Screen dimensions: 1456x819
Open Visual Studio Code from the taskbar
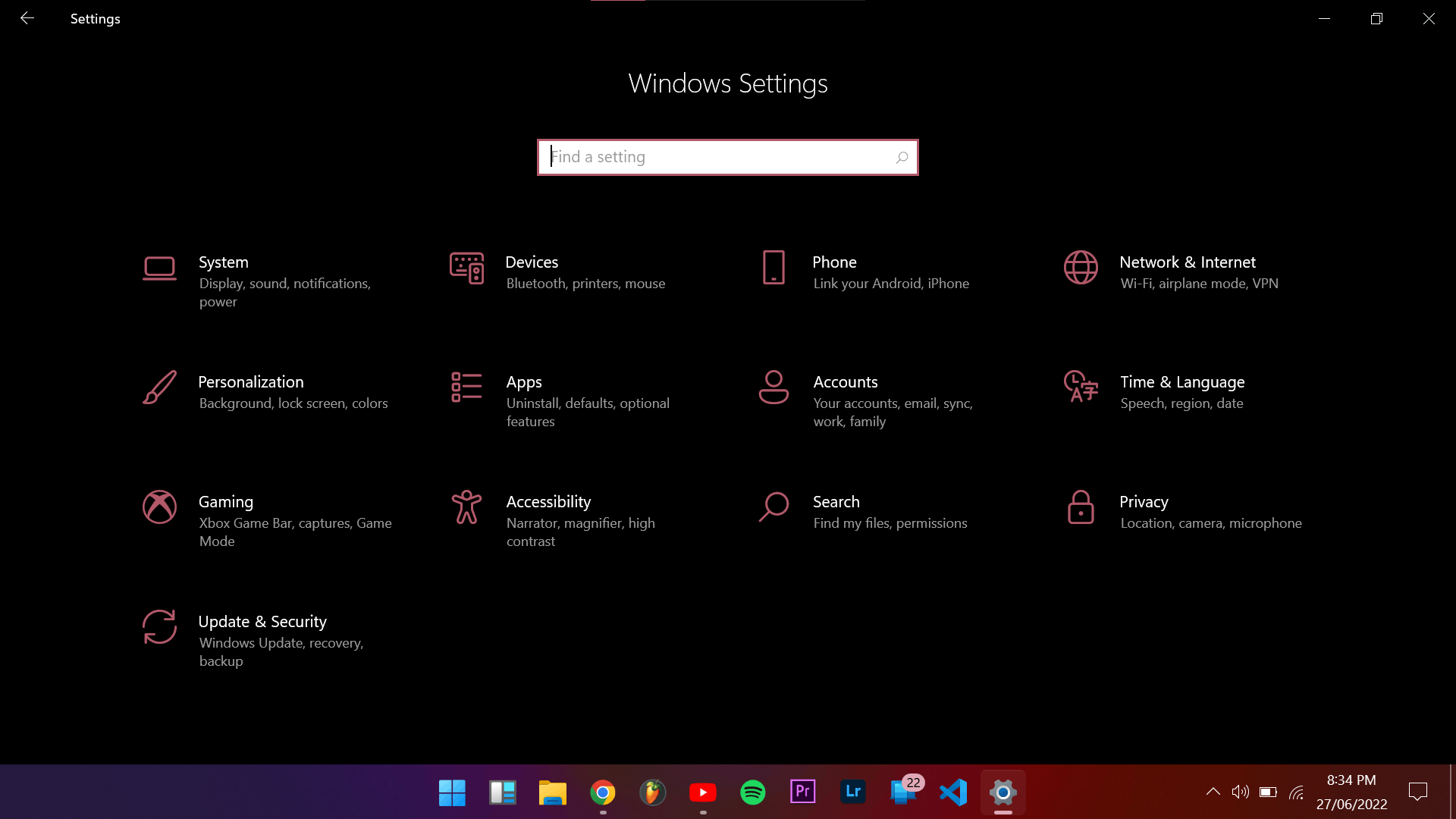[x=953, y=792]
